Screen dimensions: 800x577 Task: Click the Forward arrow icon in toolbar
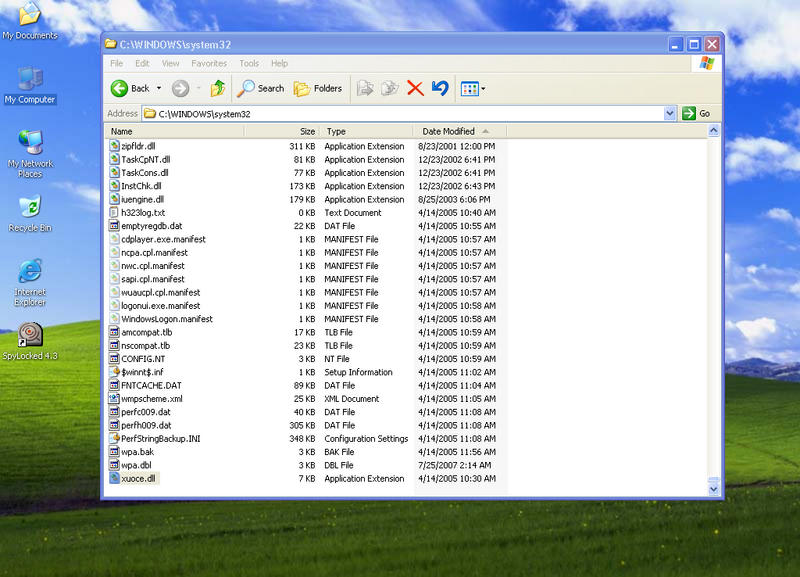180,88
